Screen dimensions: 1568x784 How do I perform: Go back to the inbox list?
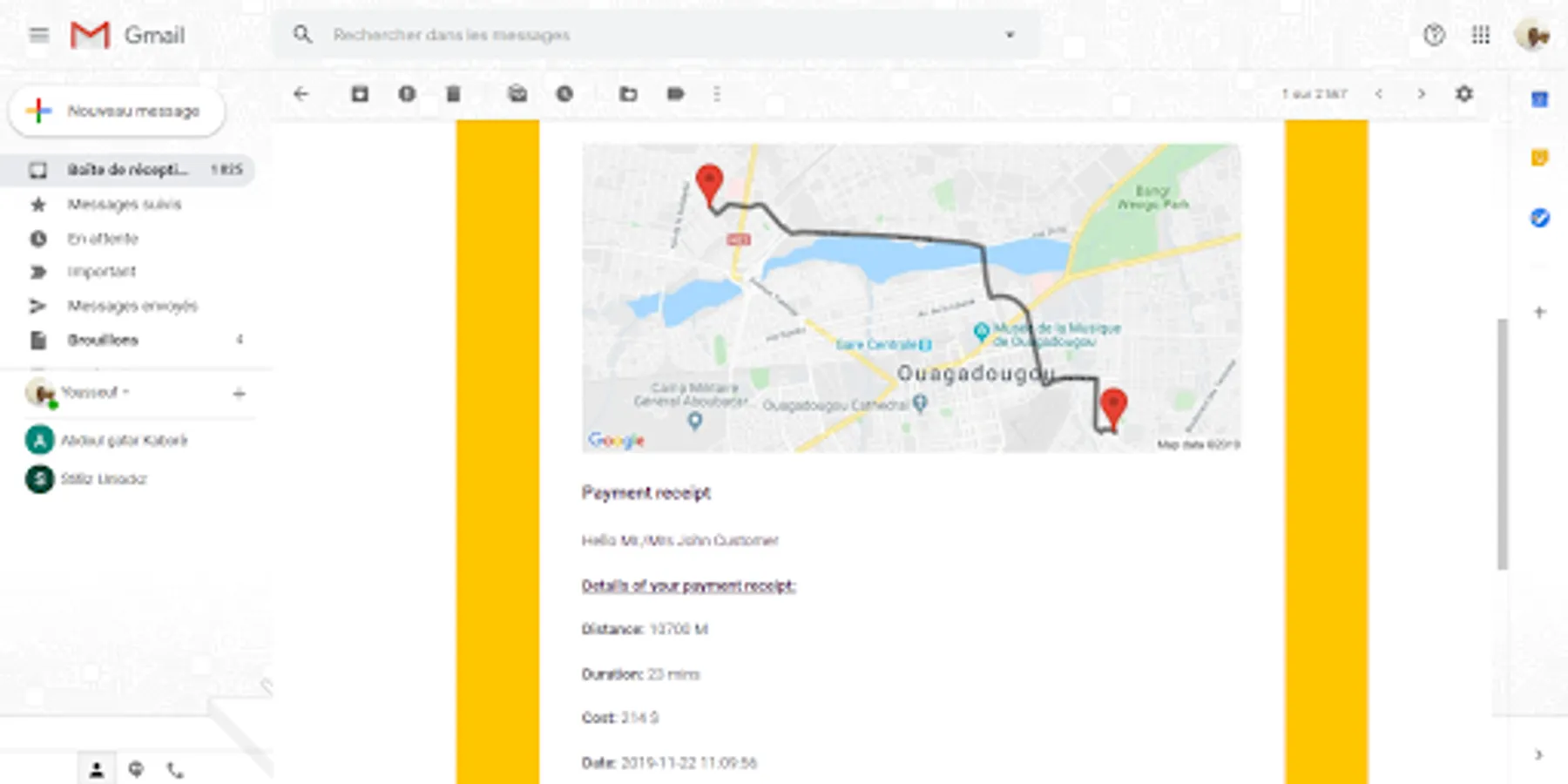point(301,94)
